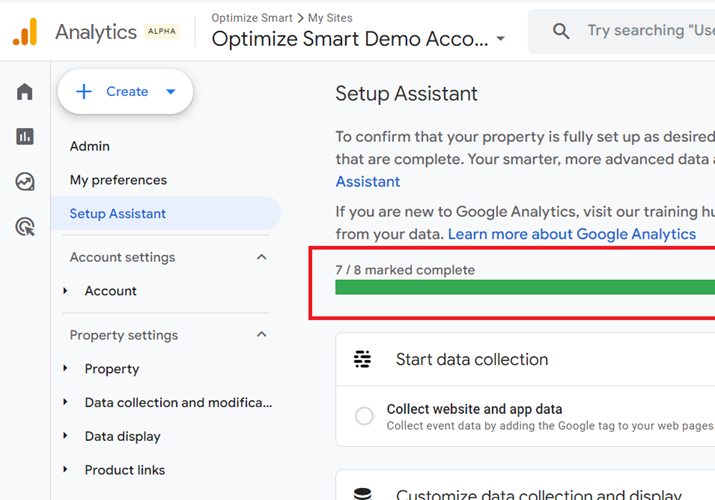Click the Start data collection stream icon
This screenshot has height=500, width=715.
coord(363,359)
